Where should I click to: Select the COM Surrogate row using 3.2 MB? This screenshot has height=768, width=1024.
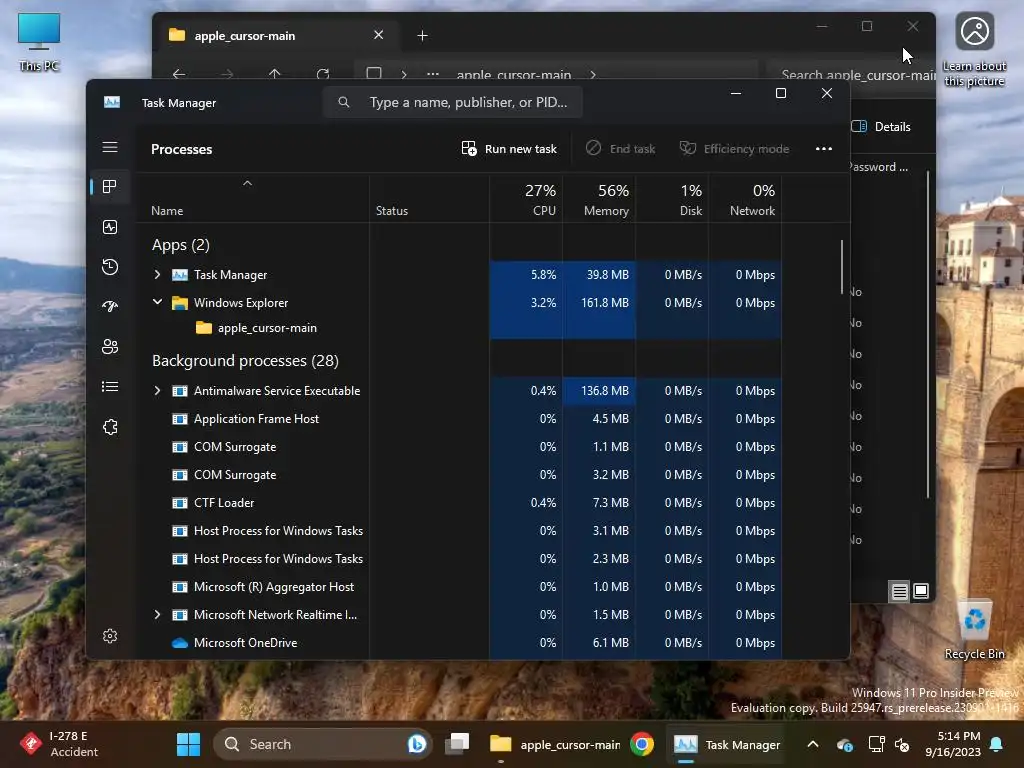coord(460,475)
